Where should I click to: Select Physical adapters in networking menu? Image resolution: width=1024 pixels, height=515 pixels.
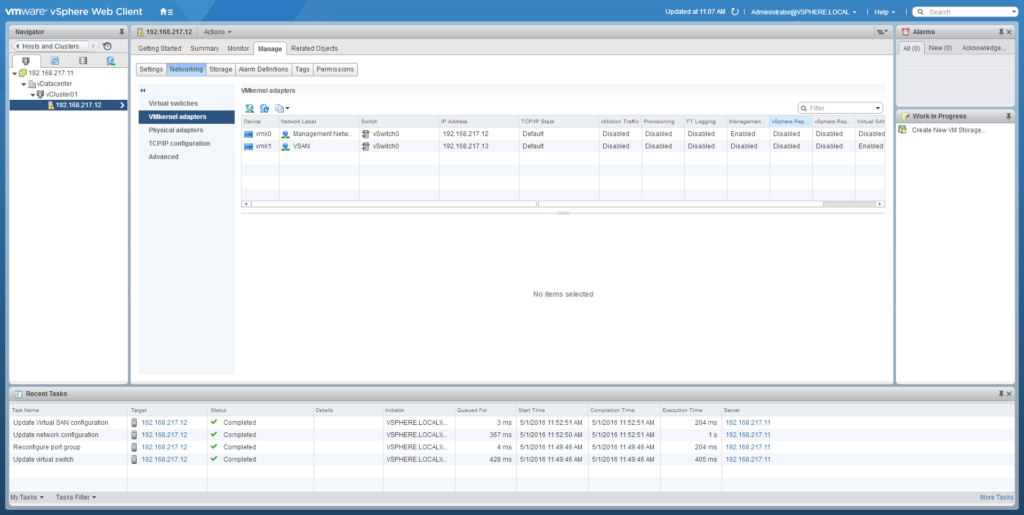(x=186, y=130)
